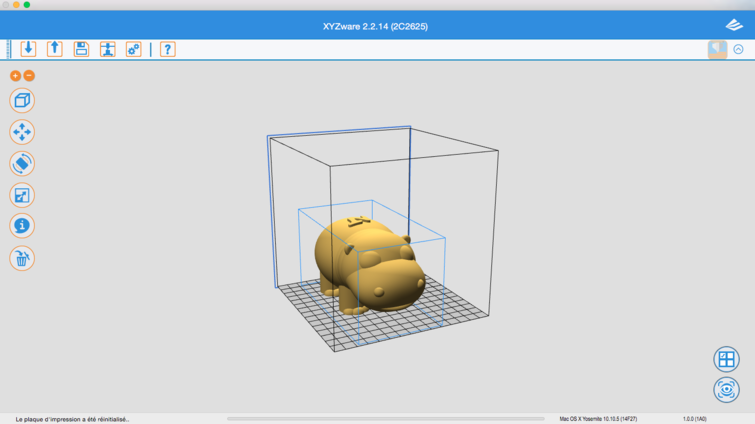This screenshot has width=755, height=424.
Task: Select the Rotate tool in the sidebar
Action: (22, 163)
